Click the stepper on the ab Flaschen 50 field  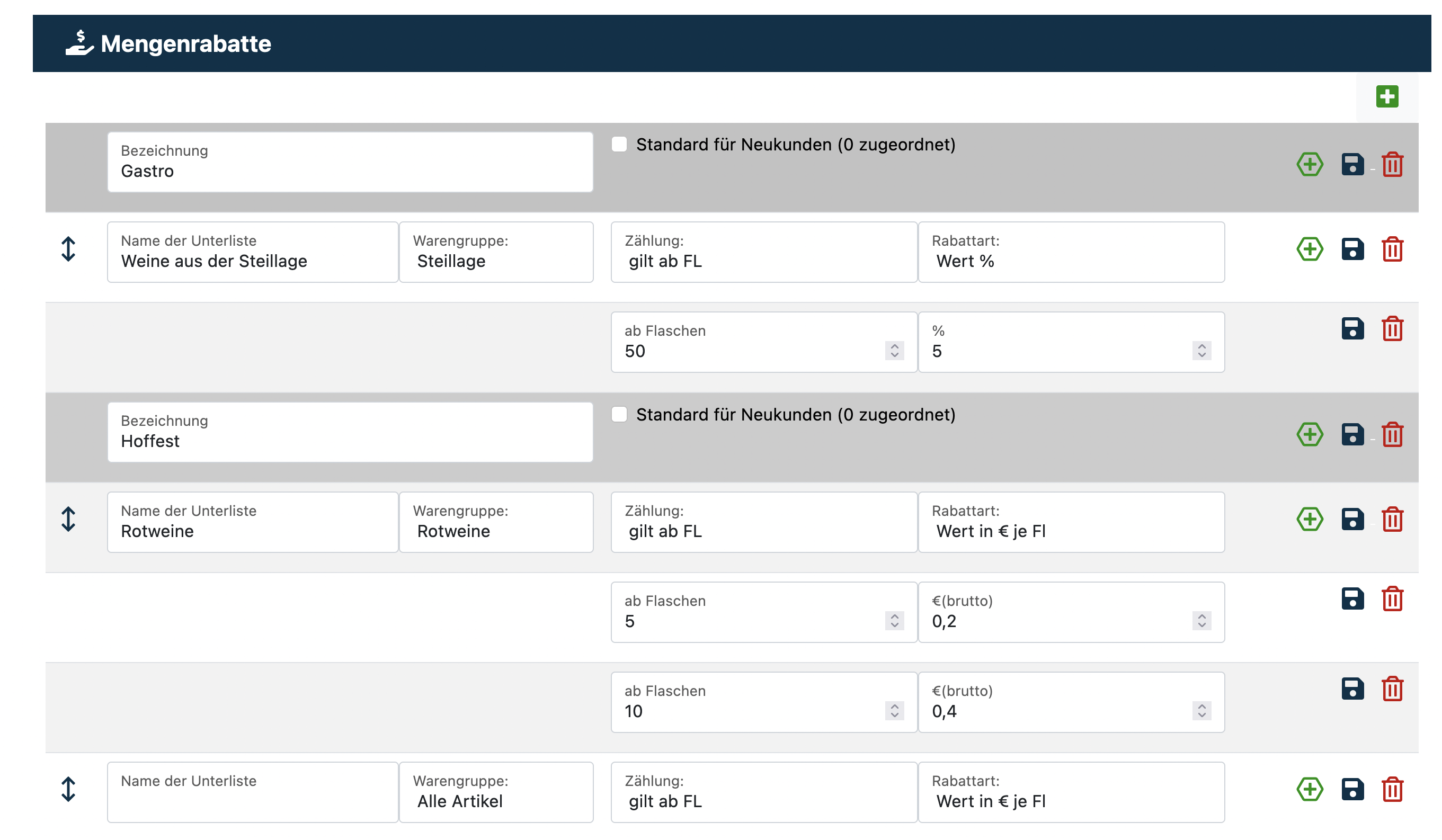(894, 350)
